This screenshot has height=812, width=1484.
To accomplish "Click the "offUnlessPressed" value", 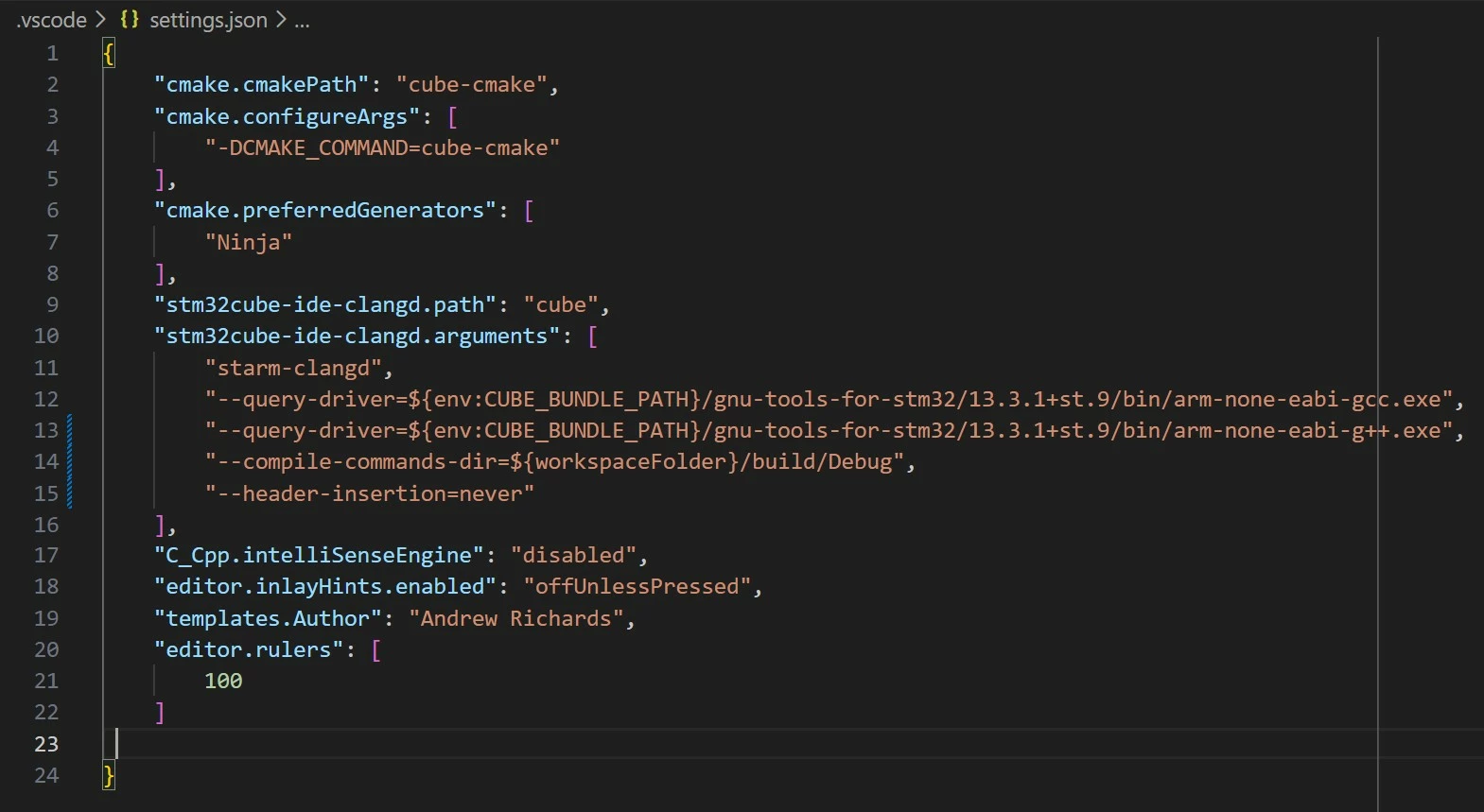I will pos(637,586).
